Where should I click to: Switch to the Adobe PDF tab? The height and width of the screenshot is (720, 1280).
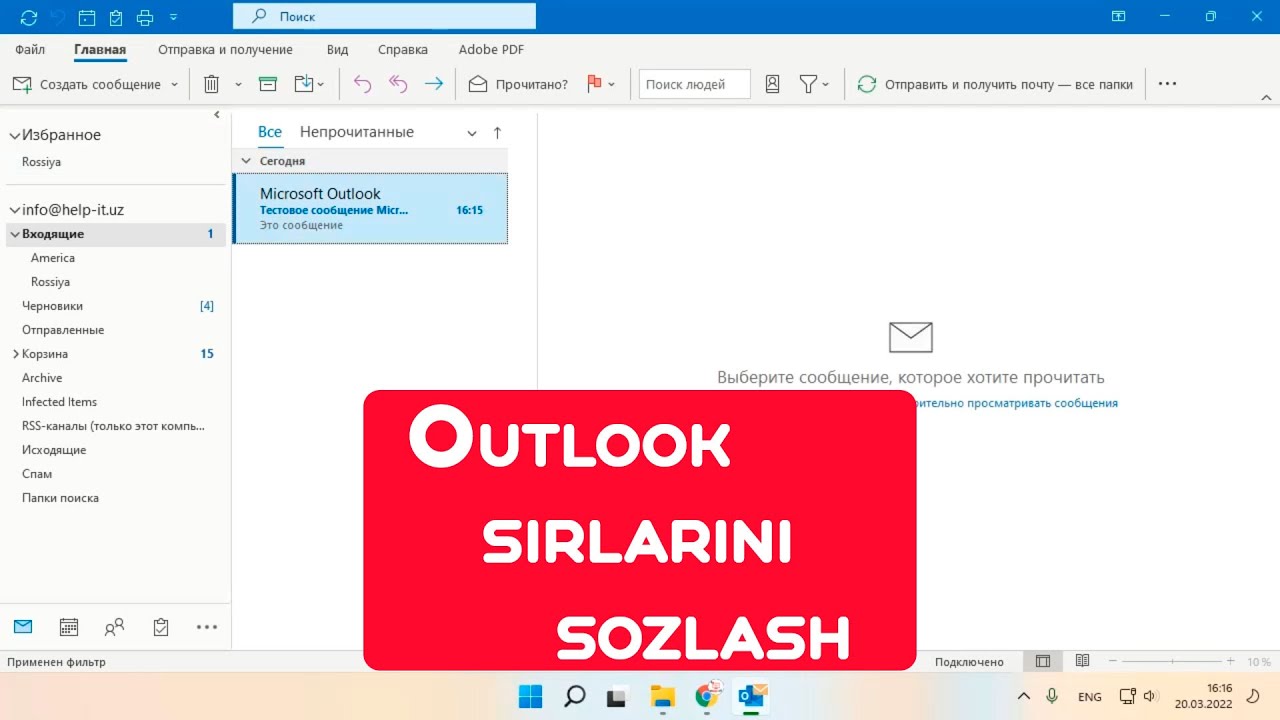point(491,49)
